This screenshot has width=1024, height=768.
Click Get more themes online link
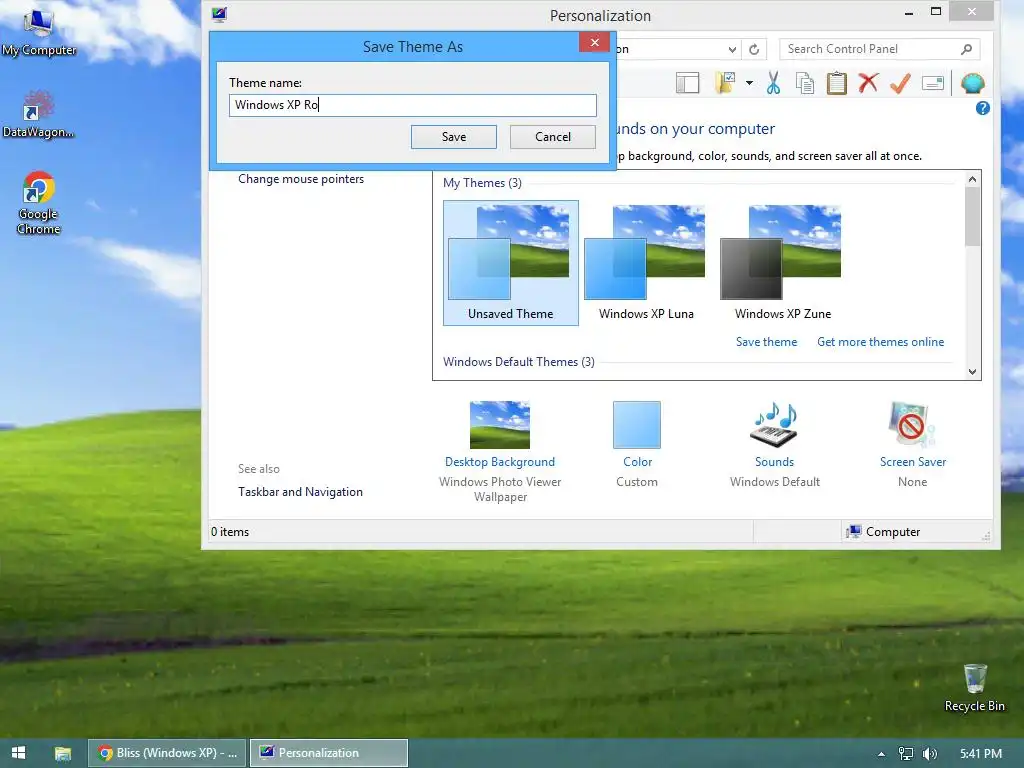[x=880, y=342]
